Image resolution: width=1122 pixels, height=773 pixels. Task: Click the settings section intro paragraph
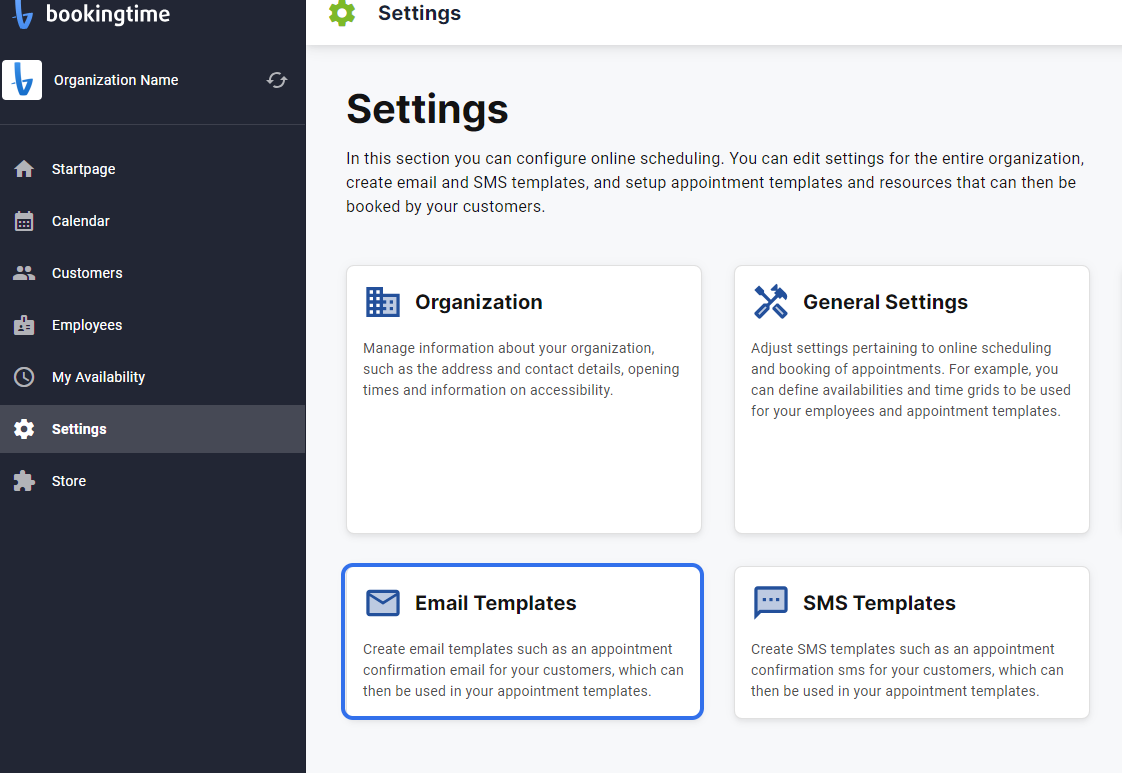click(715, 183)
